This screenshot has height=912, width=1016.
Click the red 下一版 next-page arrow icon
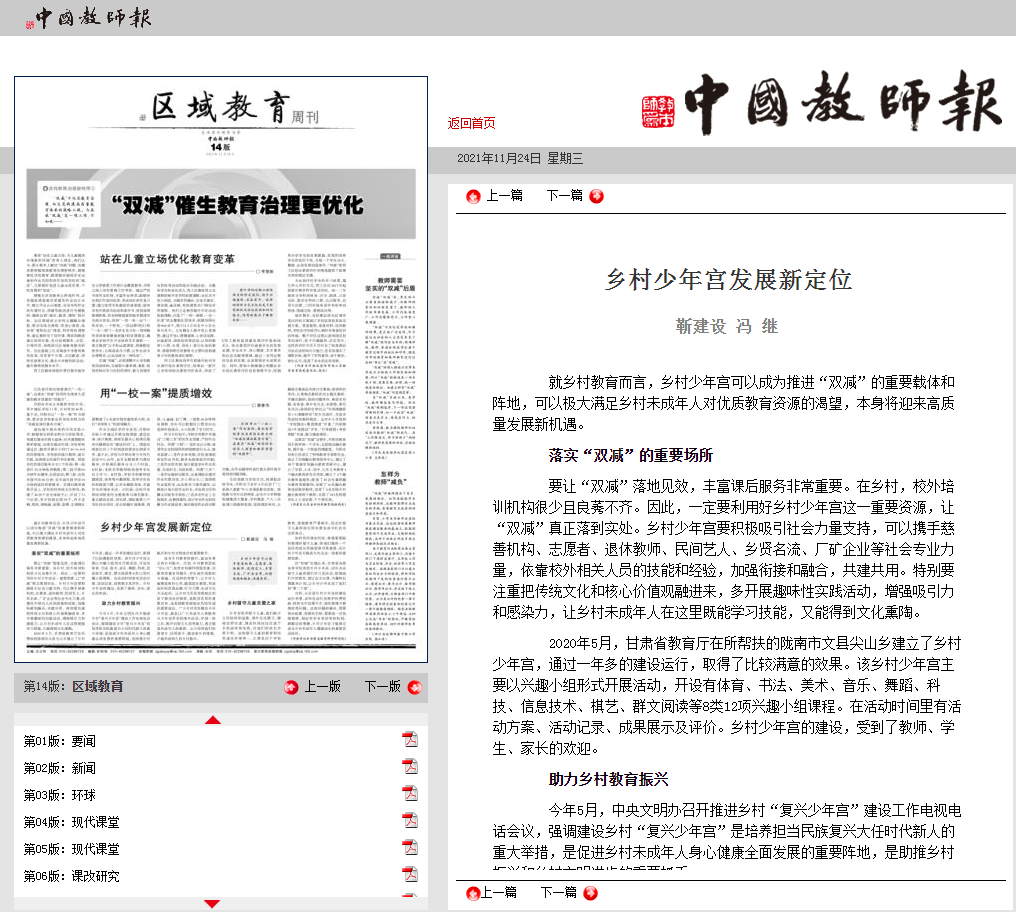(x=415, y=688)
